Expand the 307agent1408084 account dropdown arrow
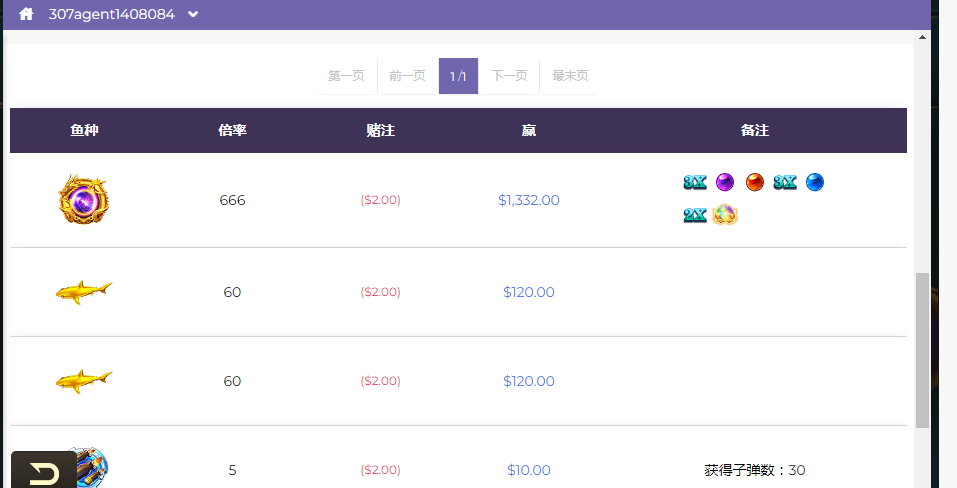Screen dimensions: 957x488 (193, 14)
